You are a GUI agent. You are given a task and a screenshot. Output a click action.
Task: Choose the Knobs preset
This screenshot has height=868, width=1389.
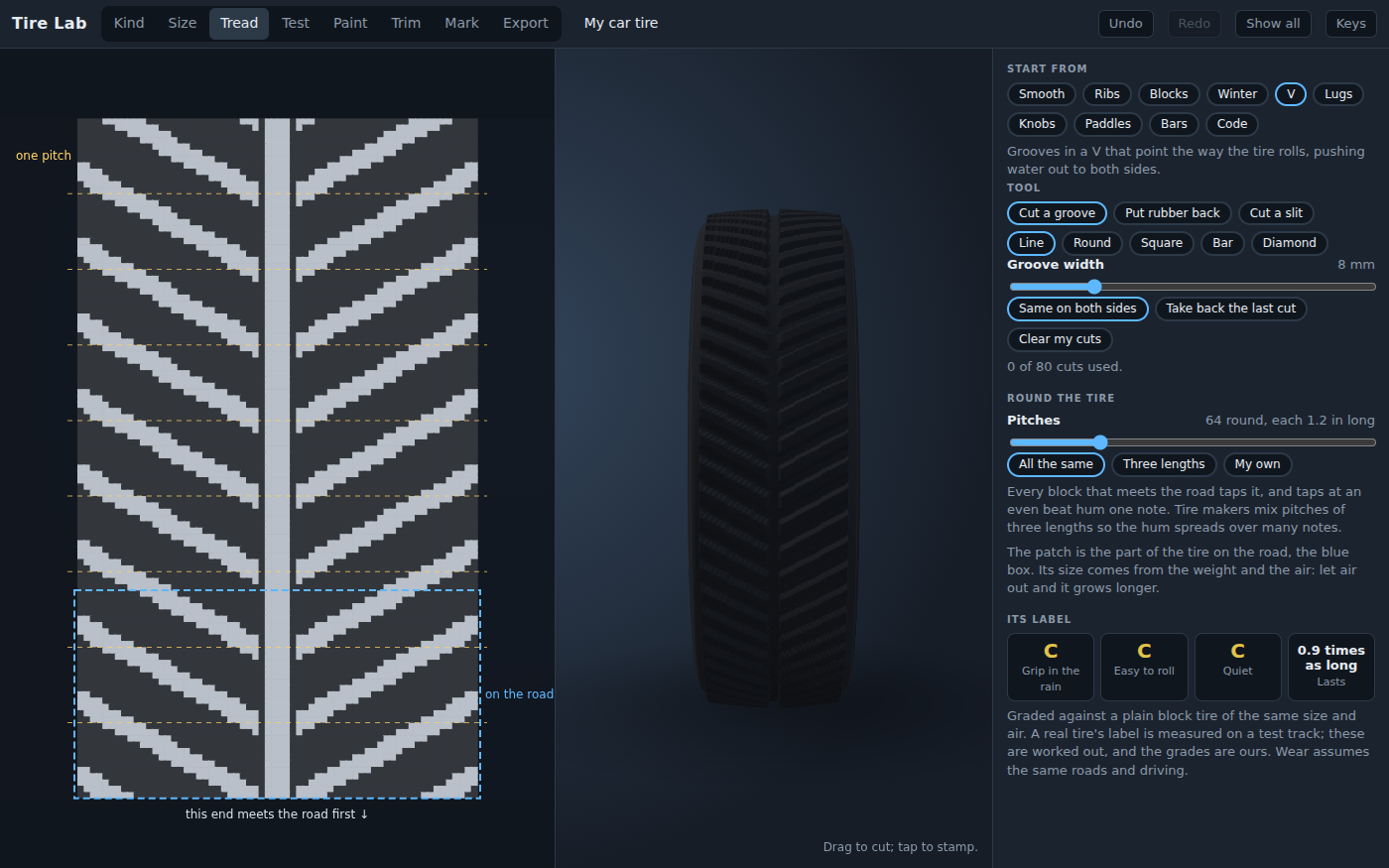(1037, 124)
